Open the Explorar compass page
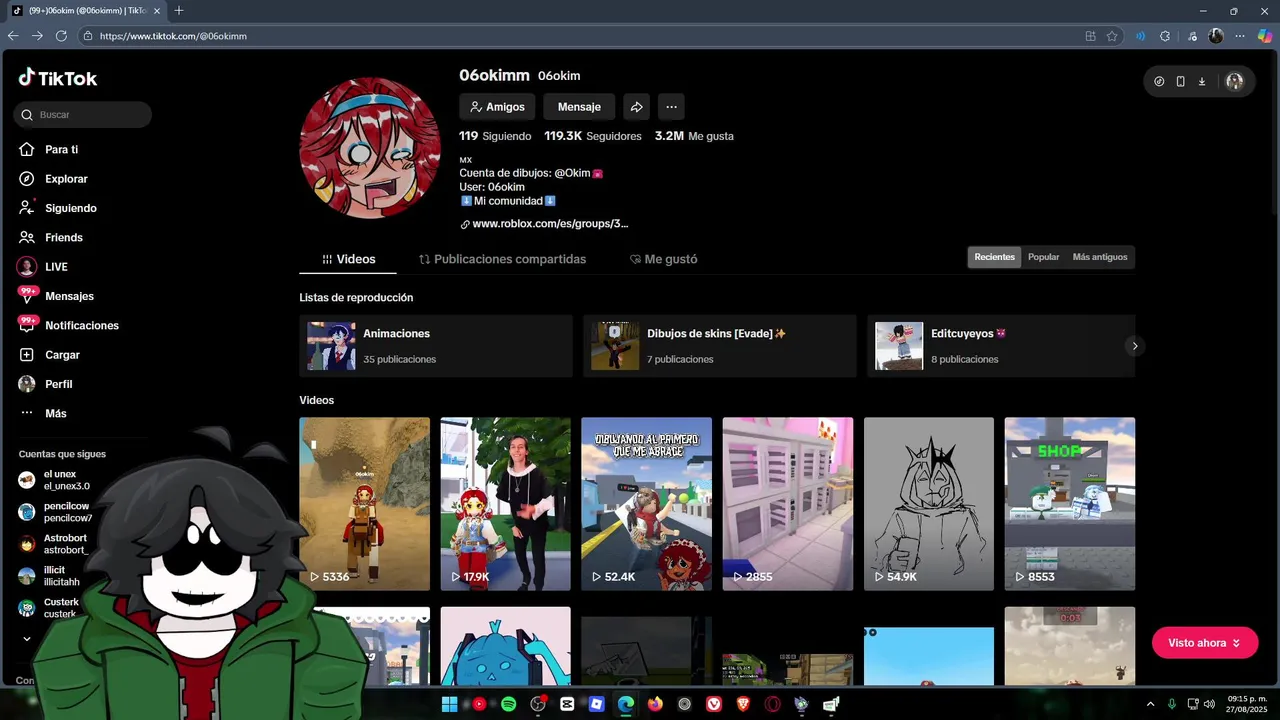The image size is (1280, 720). pyautogui.click(x=53, y=179)
